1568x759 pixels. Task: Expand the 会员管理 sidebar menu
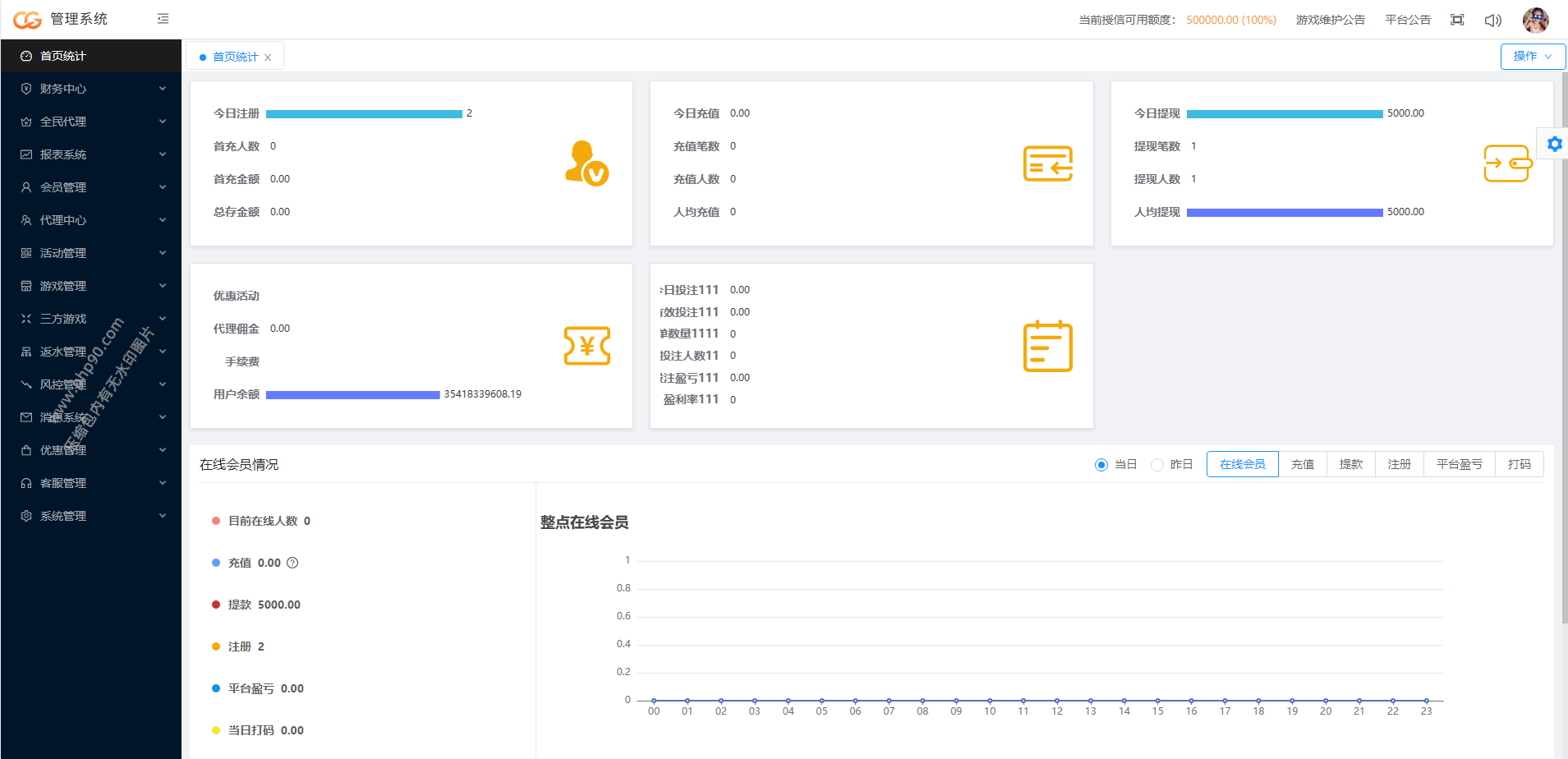click(90, 187)
